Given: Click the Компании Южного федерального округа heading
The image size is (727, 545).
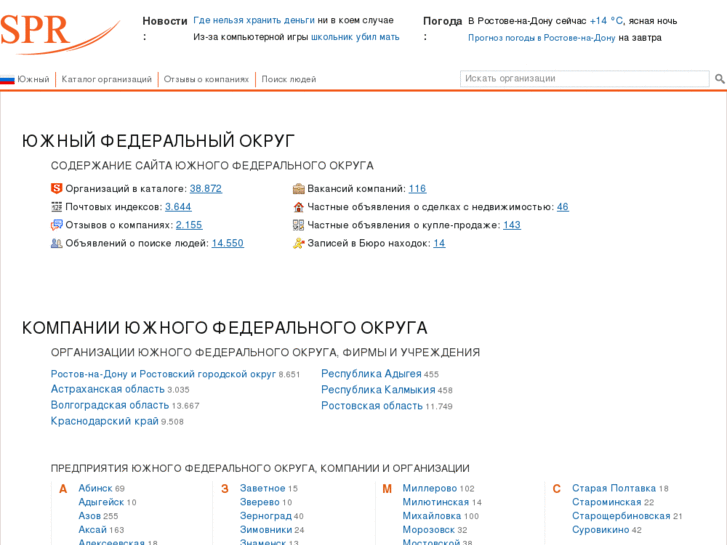Looking at the screenshot, I should [x=224, y=328].
